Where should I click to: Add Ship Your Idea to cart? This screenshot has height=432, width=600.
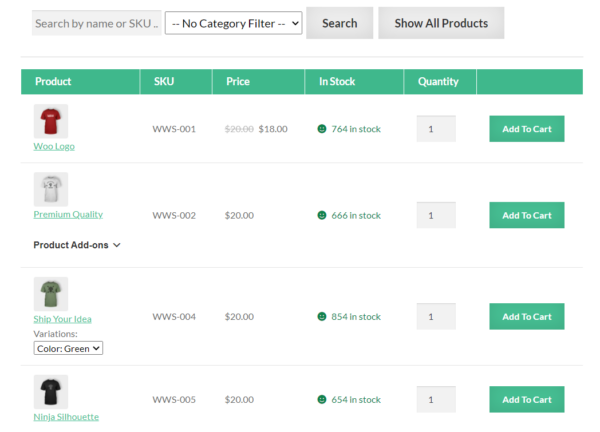(x=527, y=316)
